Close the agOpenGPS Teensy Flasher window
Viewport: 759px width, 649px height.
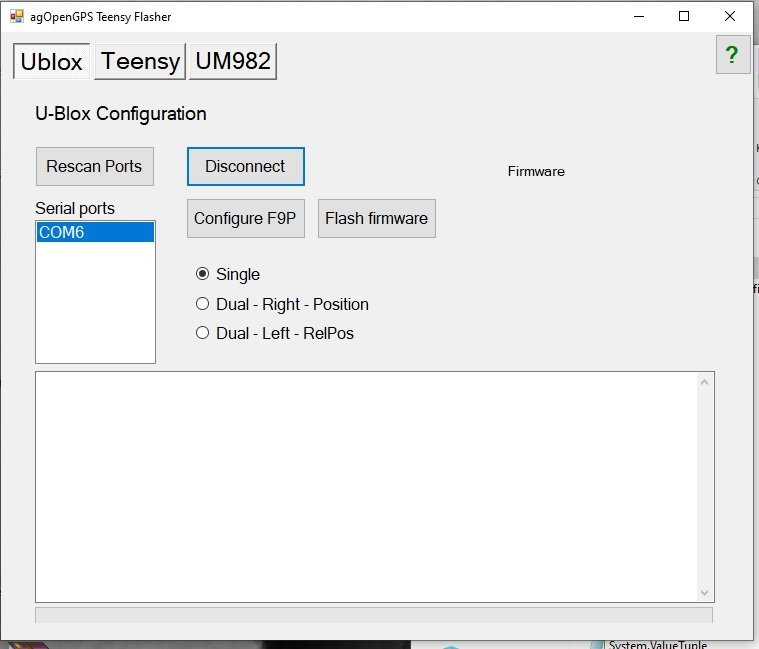point(730,16)
